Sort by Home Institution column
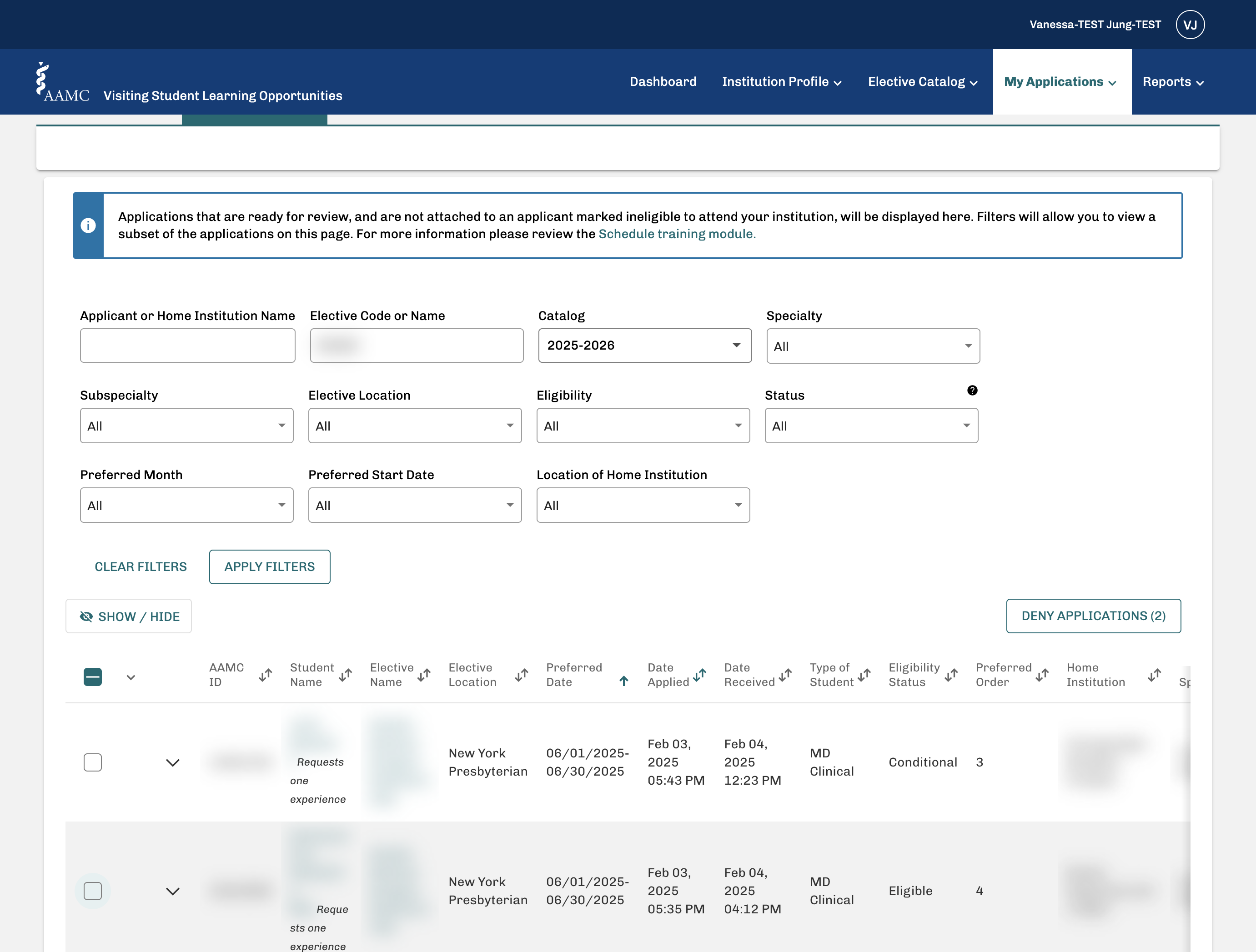1256x952 pixels. pyautogui.click(x=1154, y=675)
